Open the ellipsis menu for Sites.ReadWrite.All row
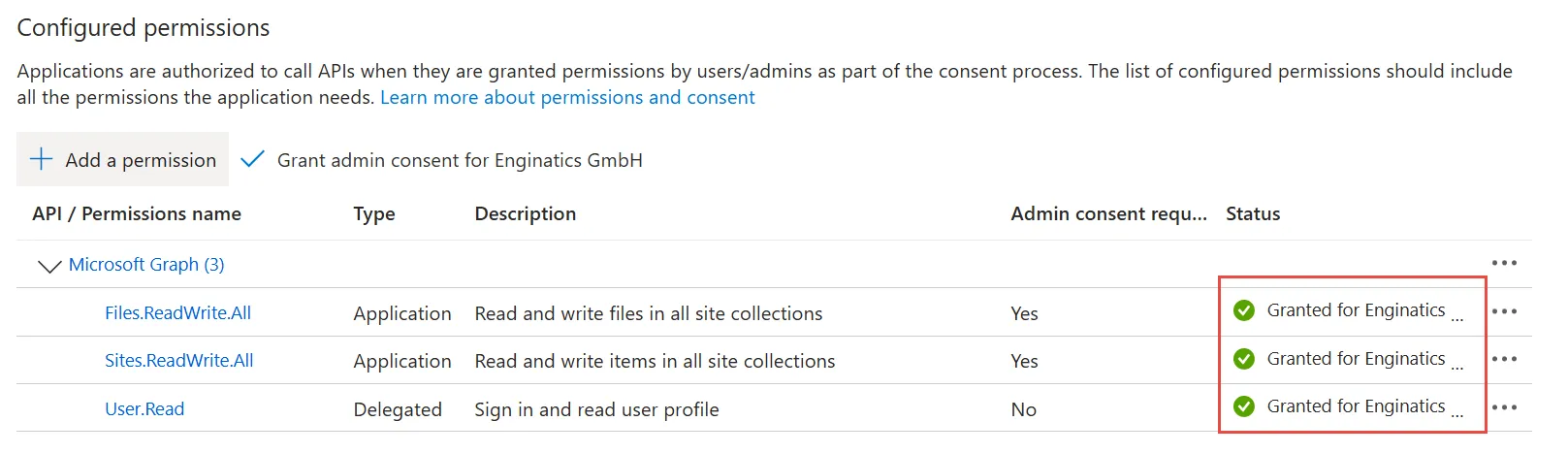Viewport: 1568px width, 454px height. tap(1504, 359)
